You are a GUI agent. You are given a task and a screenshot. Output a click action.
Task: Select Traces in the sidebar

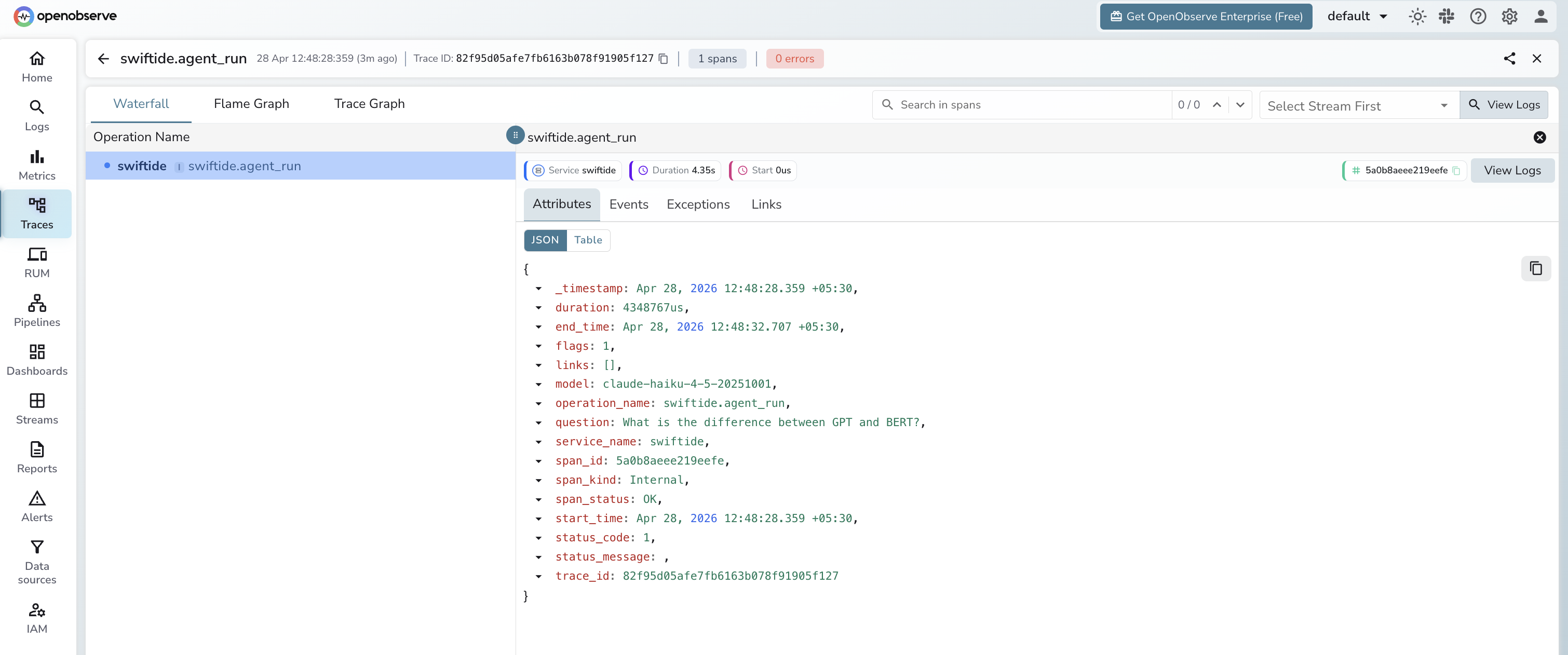(x=36, y=214)
